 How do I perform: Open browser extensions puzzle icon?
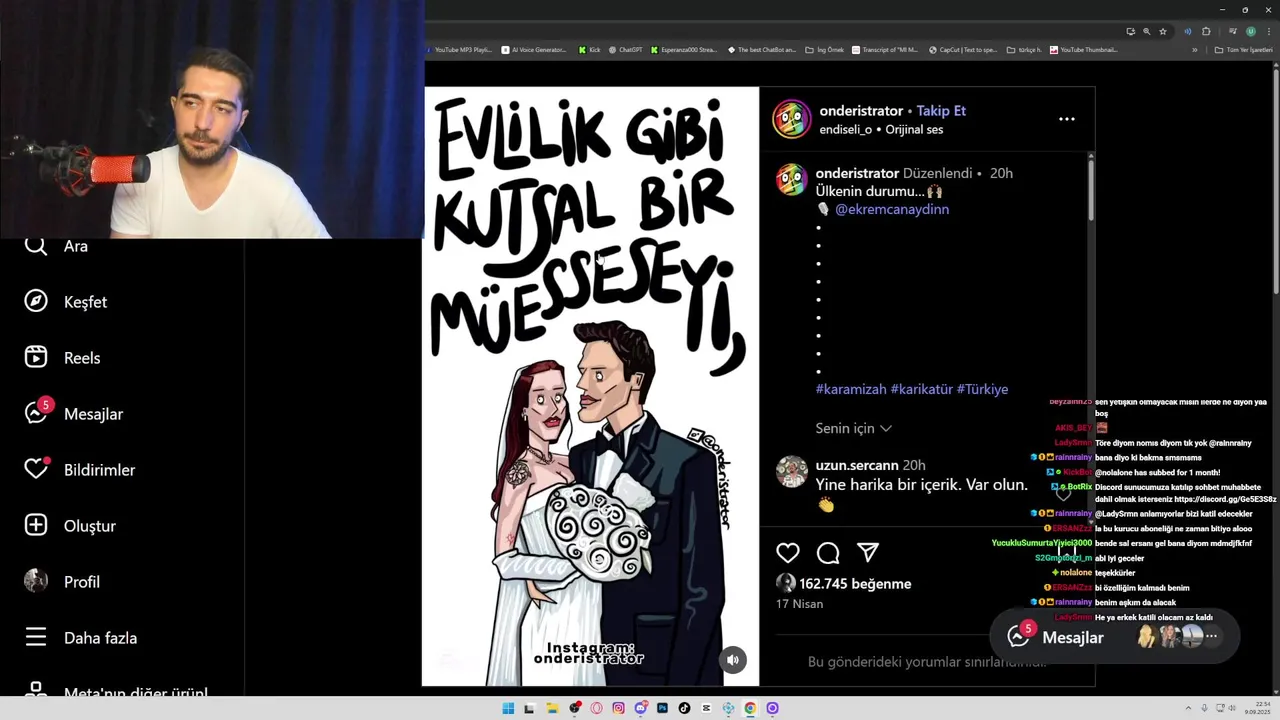click(1206, 31)
